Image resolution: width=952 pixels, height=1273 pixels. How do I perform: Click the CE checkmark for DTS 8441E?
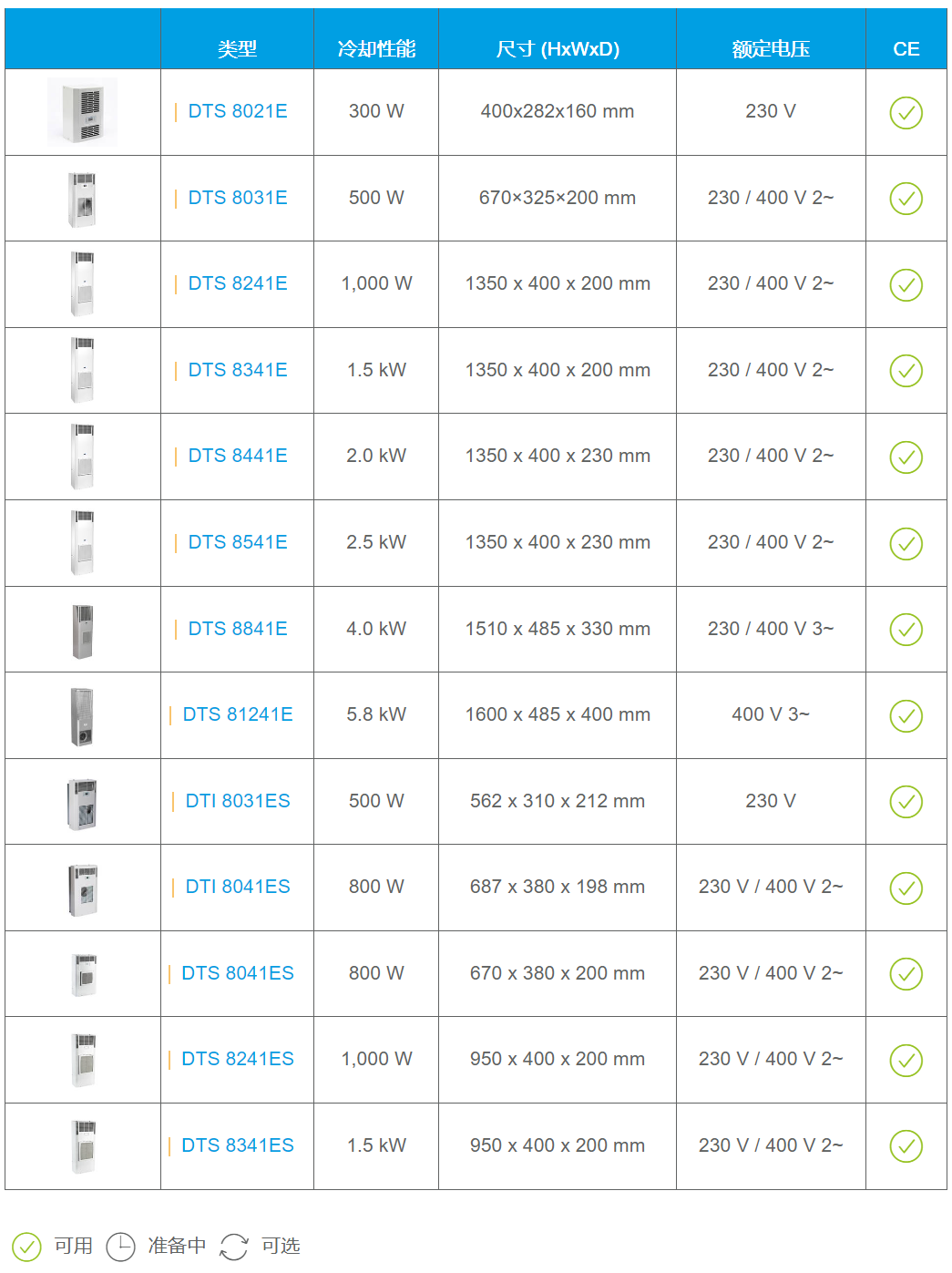point(906,457)
